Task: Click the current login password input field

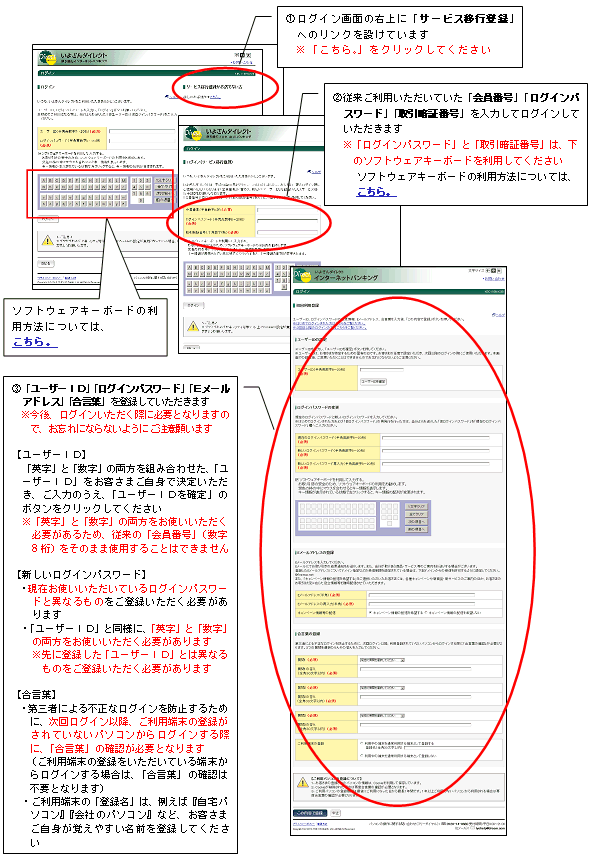Action: (435, 438)
